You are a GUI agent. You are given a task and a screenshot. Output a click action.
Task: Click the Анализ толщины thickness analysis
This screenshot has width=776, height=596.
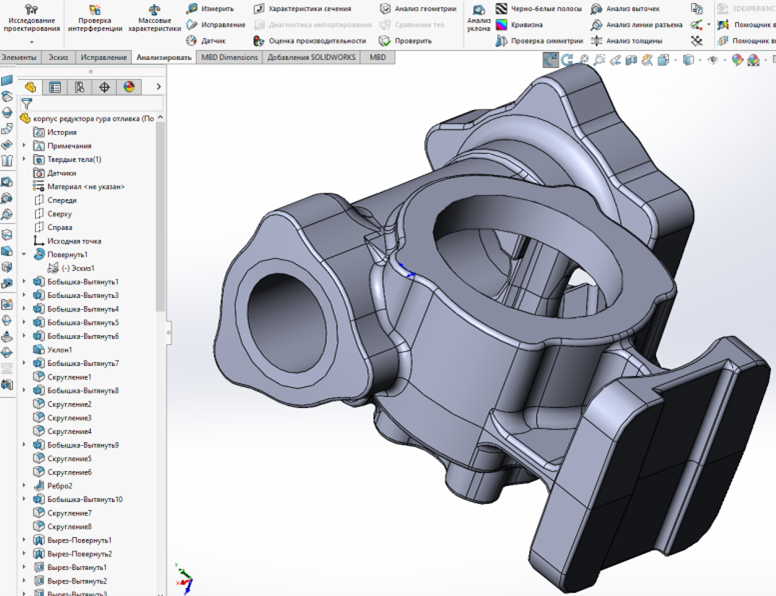(597, 41)
